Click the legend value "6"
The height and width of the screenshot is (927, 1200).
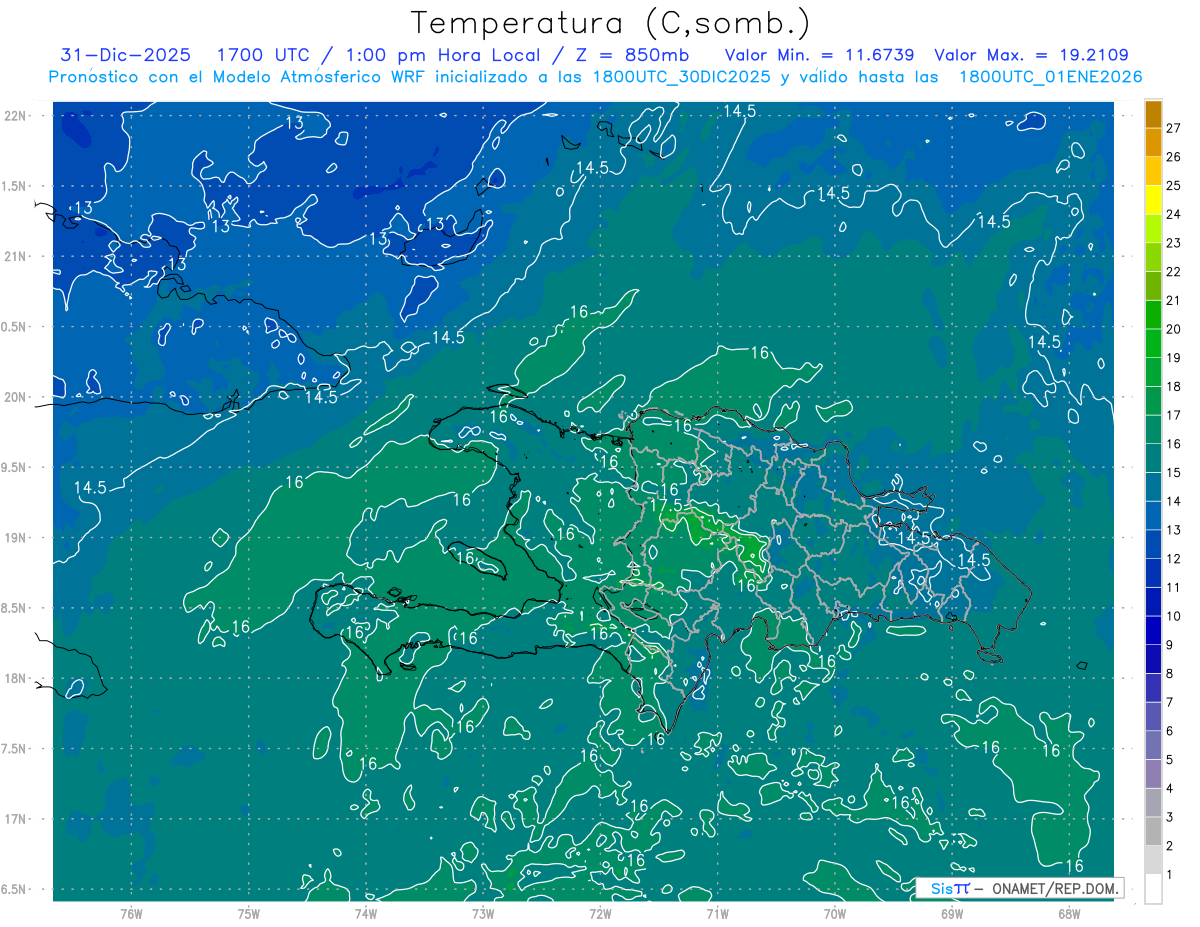[x=1170, y=731]
